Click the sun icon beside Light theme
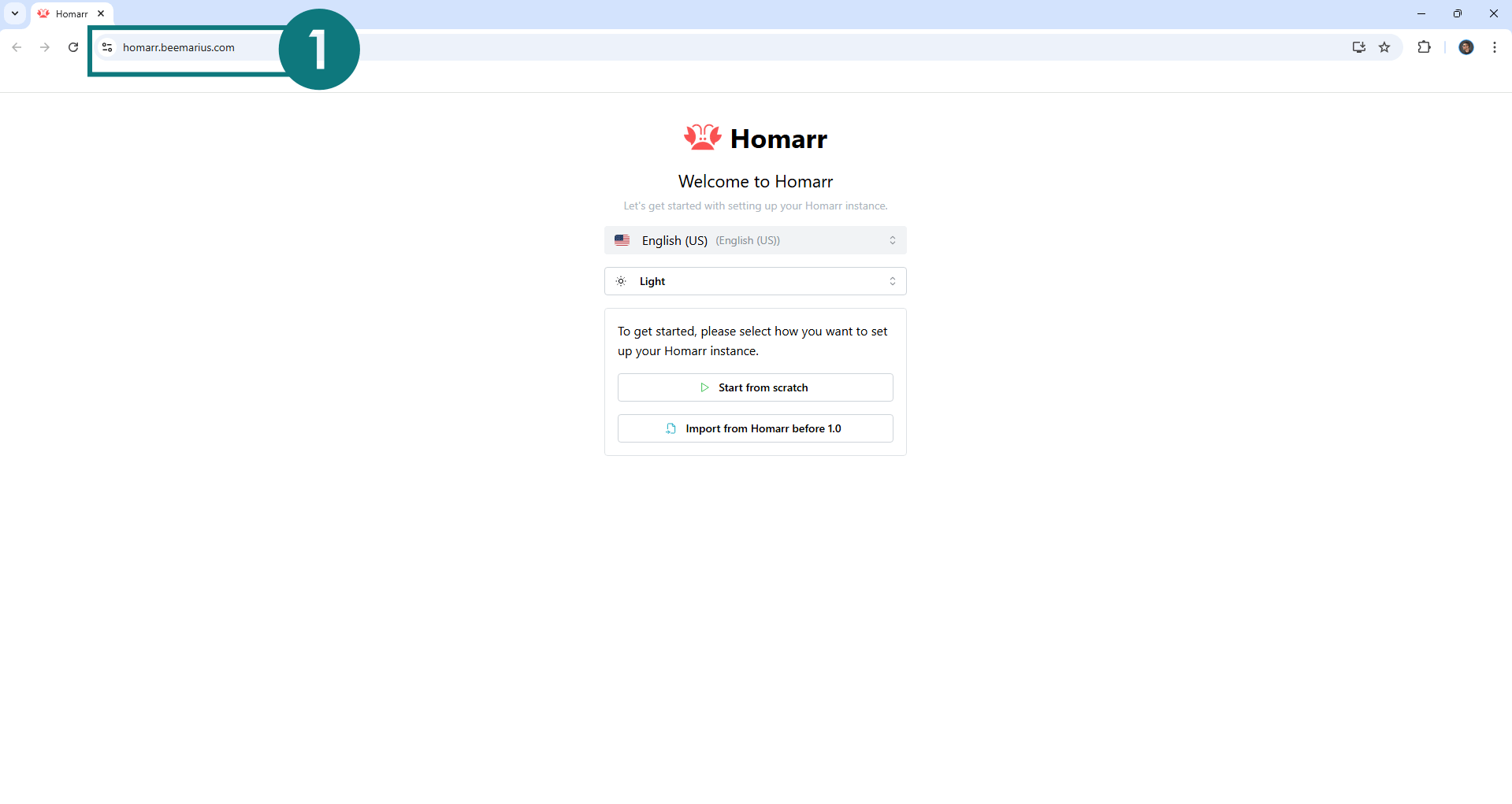The height and width of the screenshot is (804, 1512). [x=621, y=281]
